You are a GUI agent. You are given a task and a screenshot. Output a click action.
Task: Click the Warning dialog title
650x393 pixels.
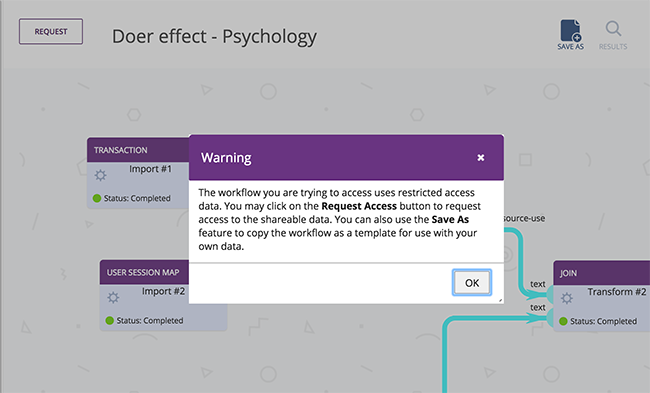coord(226,158)
